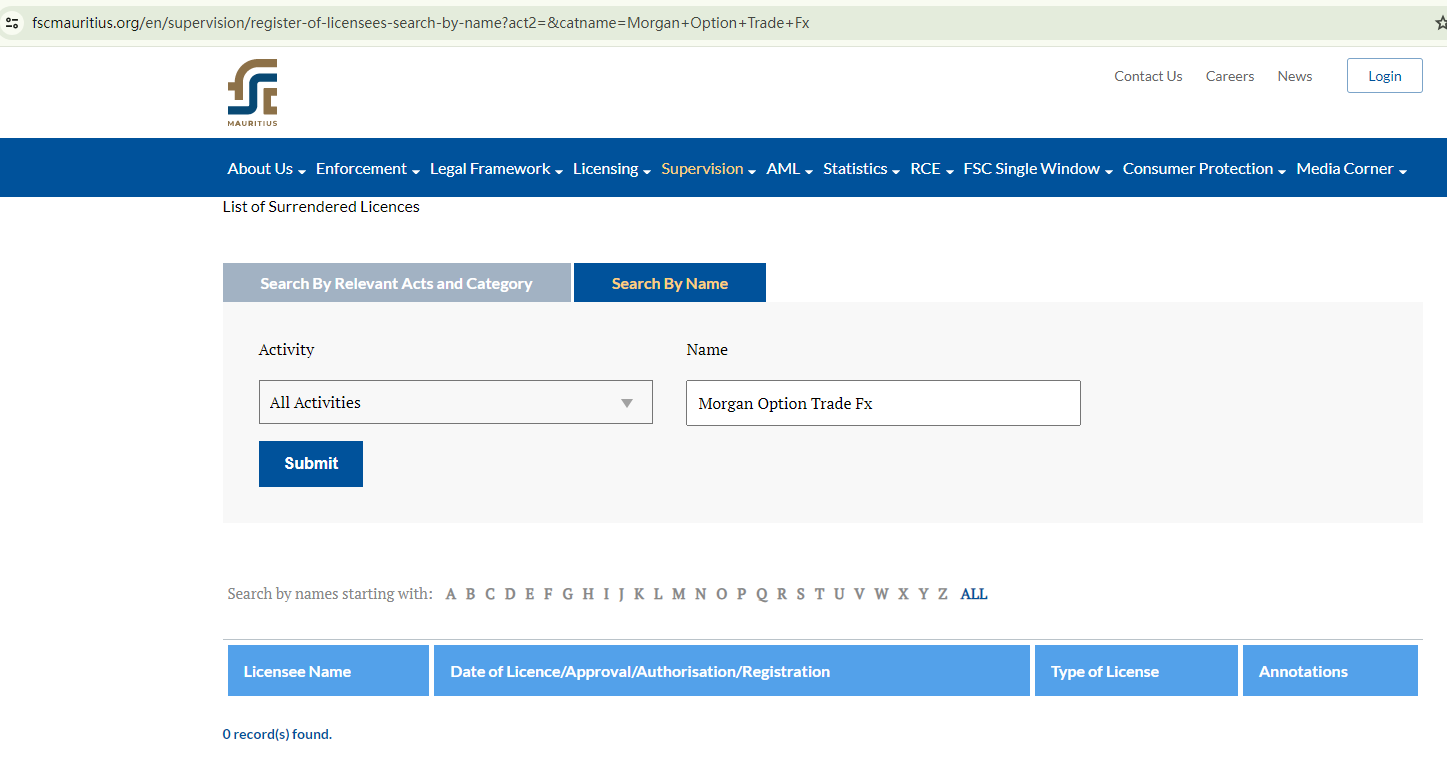
Task: Click the '0 record(s) found.' message
Action: pyautogui.click(x=277, y=734)
